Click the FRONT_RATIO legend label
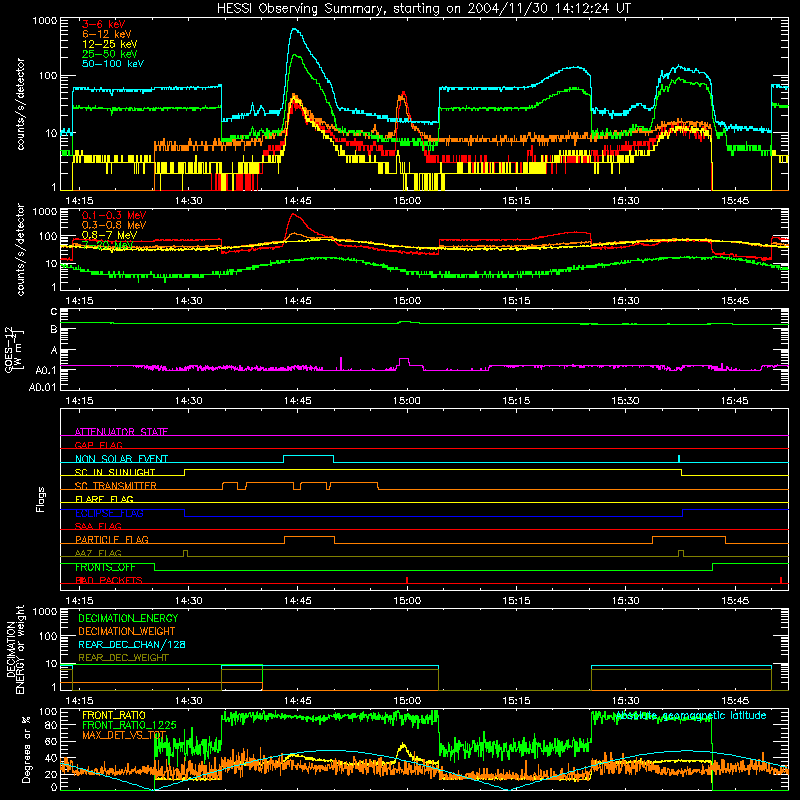800x800 pixels. click(x=114, y=716)
